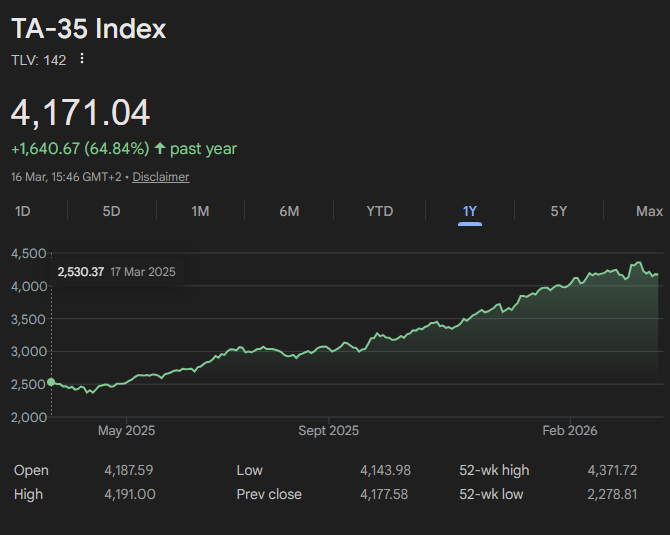The image size is (670, 535).
Task: Click the 3,000 y-axis label
Action: pyautogui.click(x=28, y=352)
